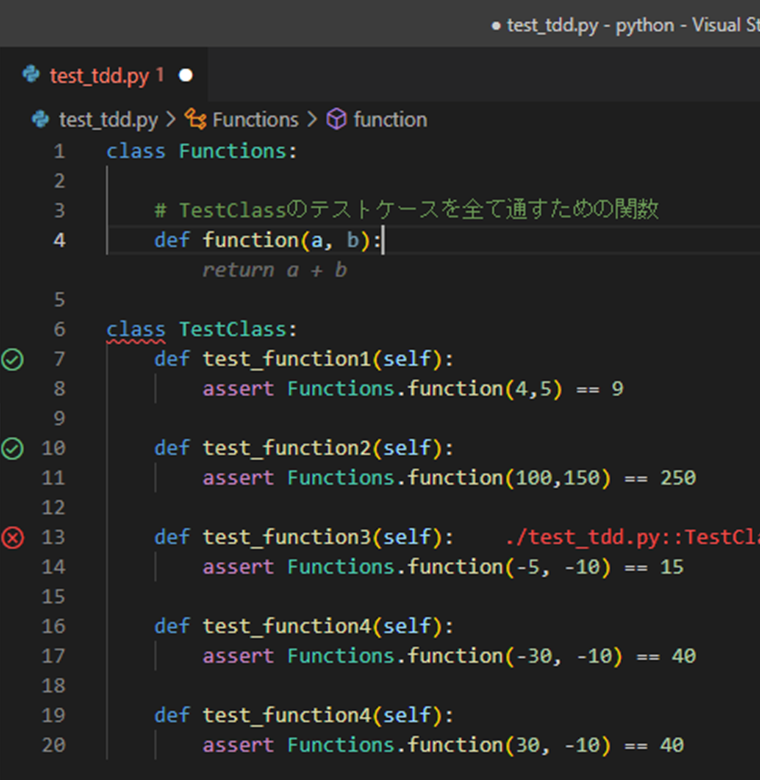The image size is (760, 780).
Task: Click 'TestClass' class name on line 6
Action: coord(233,329)
